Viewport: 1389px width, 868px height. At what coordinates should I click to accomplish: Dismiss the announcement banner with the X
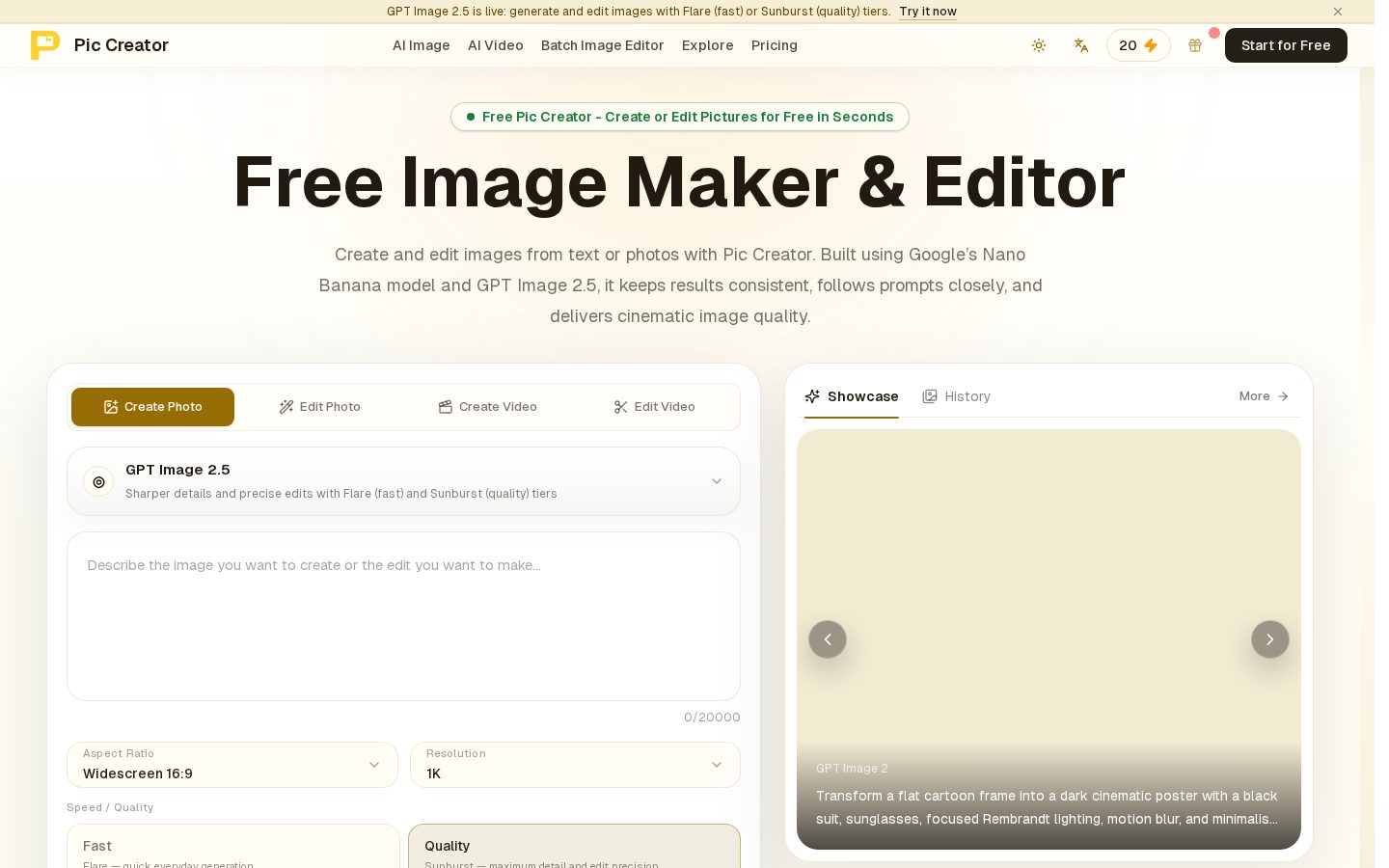tap(1338, 12)
